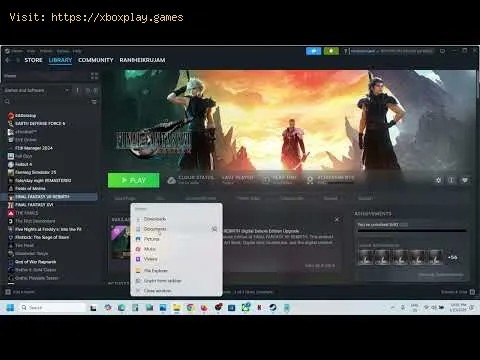Viewport: 480px width, 360px height.
Task: Dismiss the DLC upgrade banner
Action: (x=337, y=219)
